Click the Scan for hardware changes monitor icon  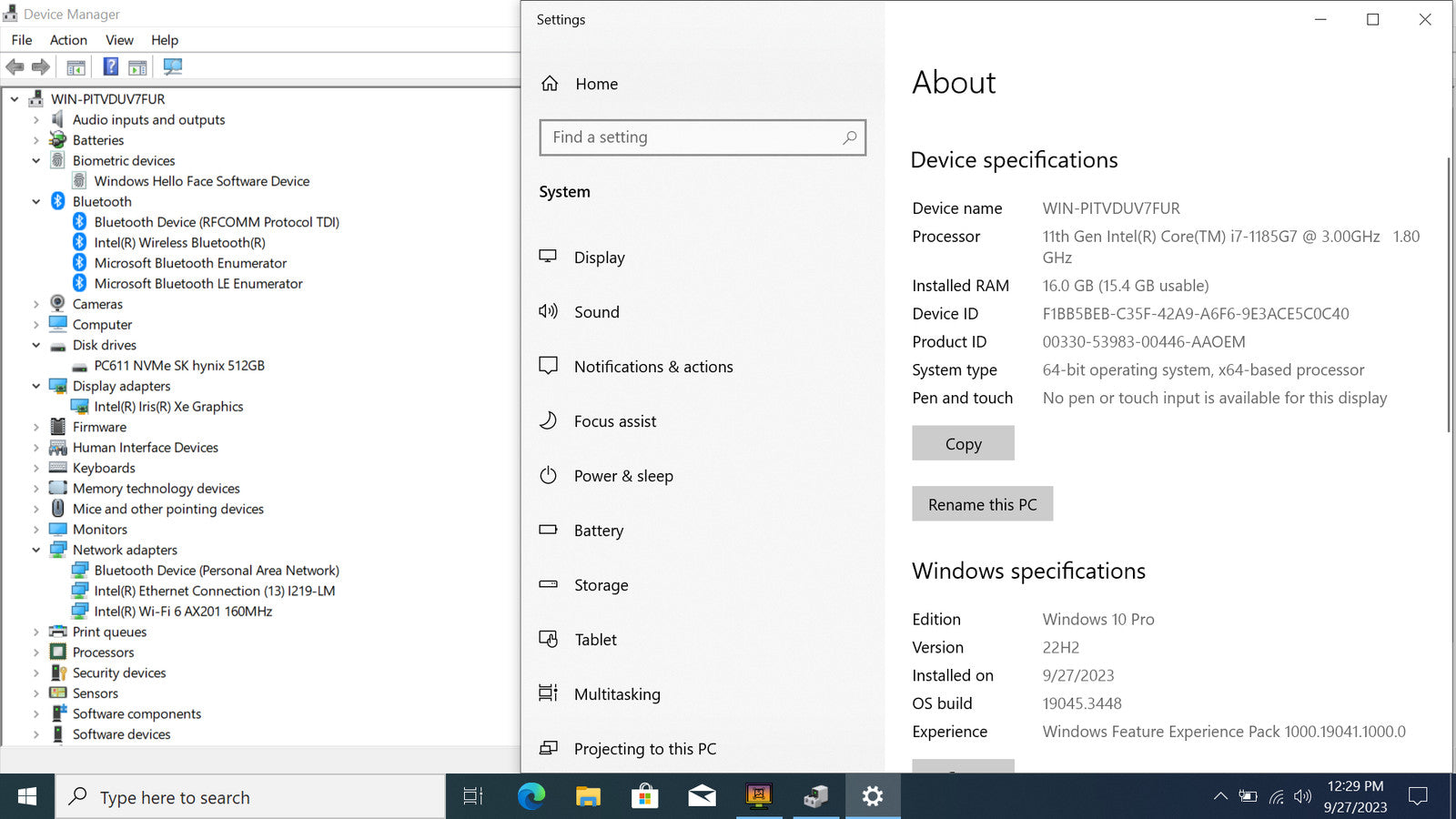(x=173, y=66)
